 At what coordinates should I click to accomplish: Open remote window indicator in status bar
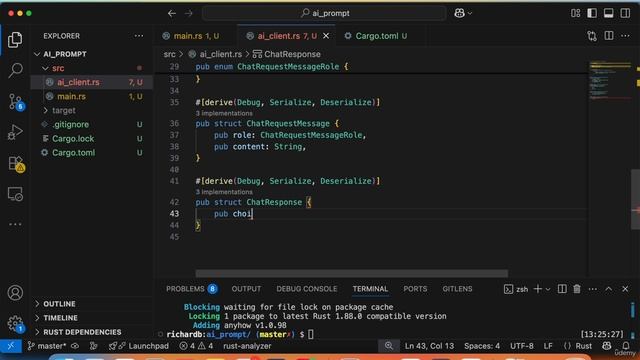[11, 346]
